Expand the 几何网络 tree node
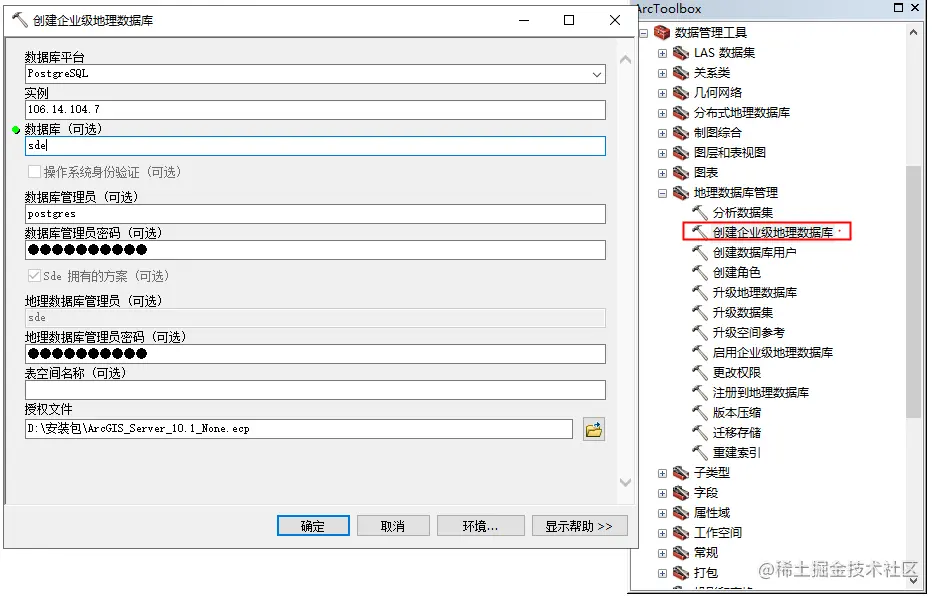 coord(662,93)
